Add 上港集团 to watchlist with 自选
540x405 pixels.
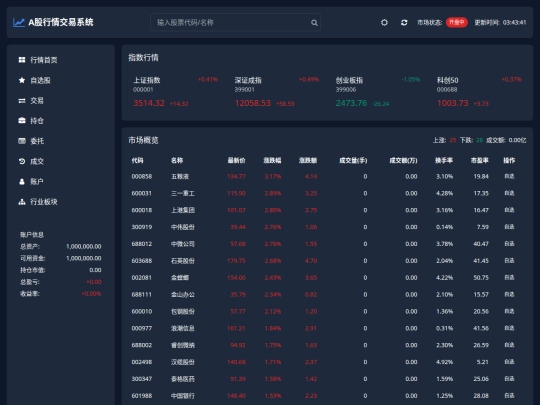[509, 210]
